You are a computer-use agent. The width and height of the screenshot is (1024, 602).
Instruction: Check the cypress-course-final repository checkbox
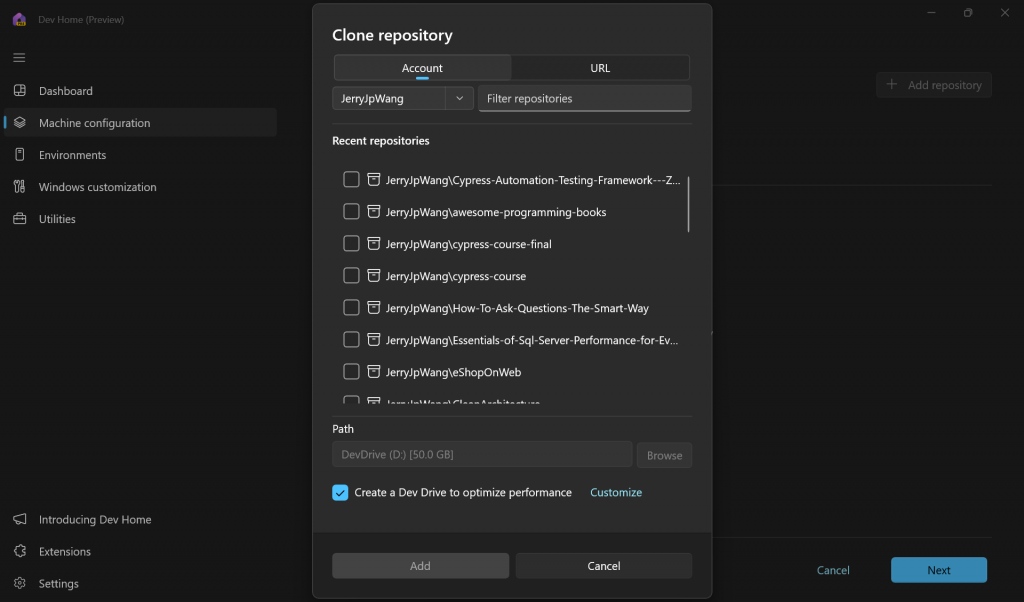(x=351, y=243)
